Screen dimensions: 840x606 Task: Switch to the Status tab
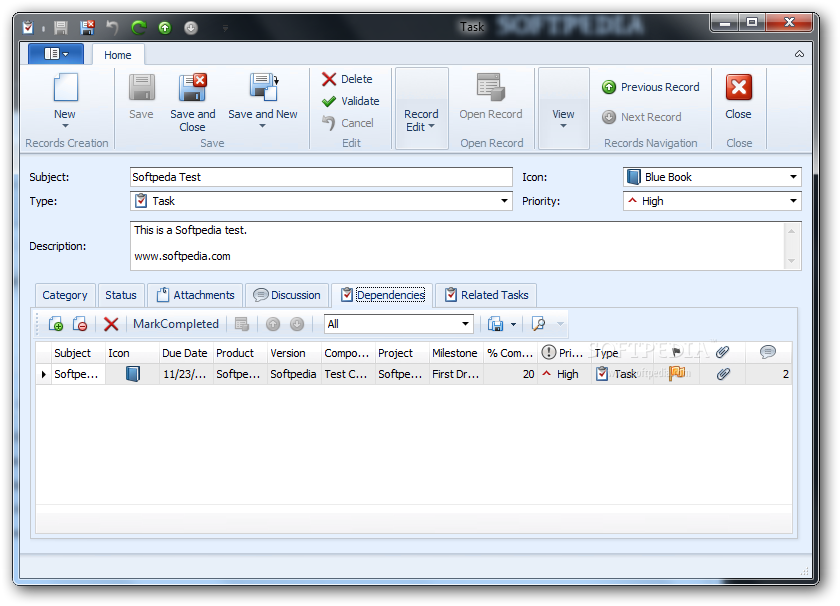[x=121, y=295]
